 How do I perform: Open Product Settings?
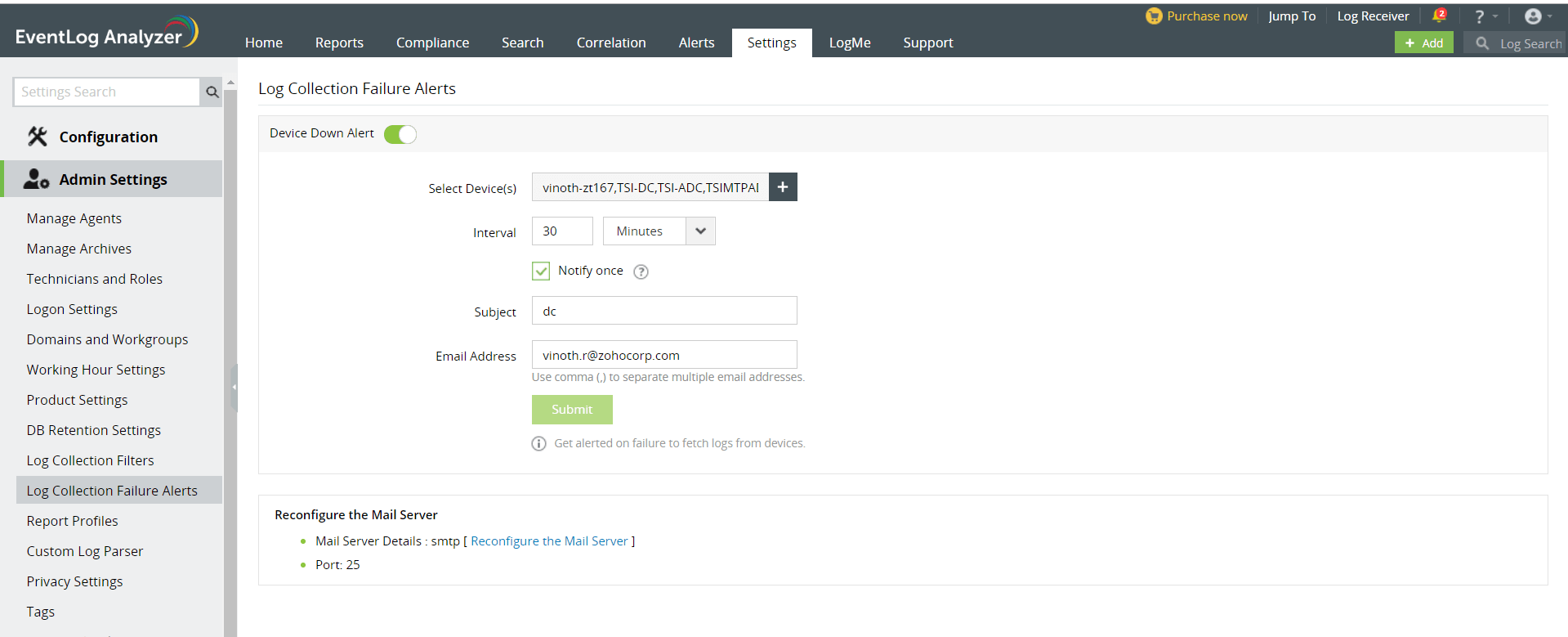77,400
